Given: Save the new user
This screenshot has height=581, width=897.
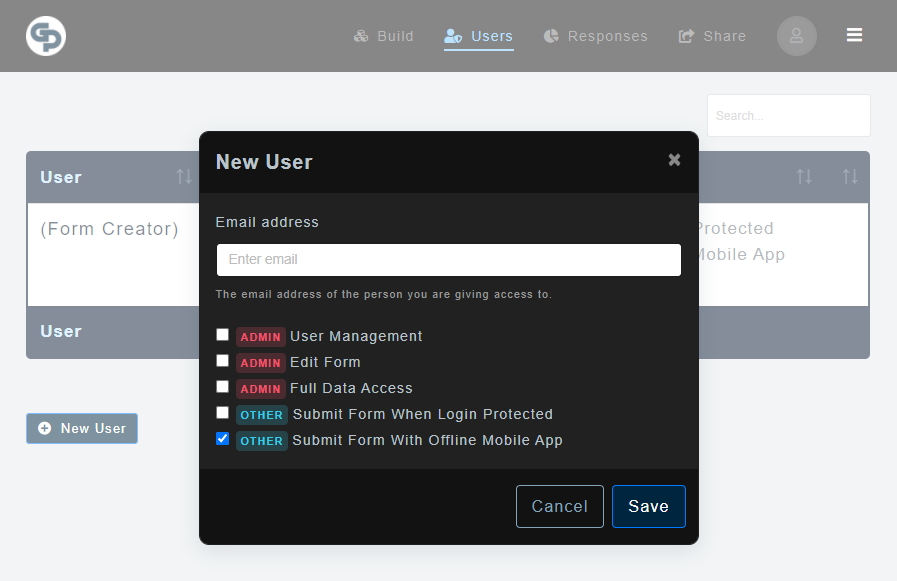Looking at the screenshot, I should (648, 506).
